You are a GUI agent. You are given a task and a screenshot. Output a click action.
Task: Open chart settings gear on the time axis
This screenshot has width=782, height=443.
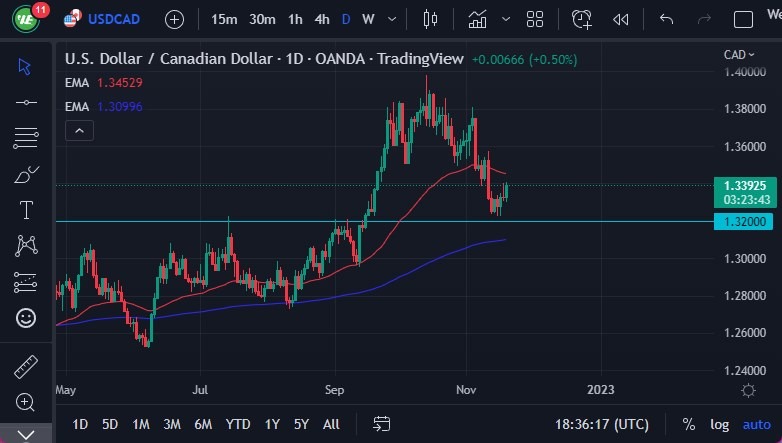coord(748,390)
